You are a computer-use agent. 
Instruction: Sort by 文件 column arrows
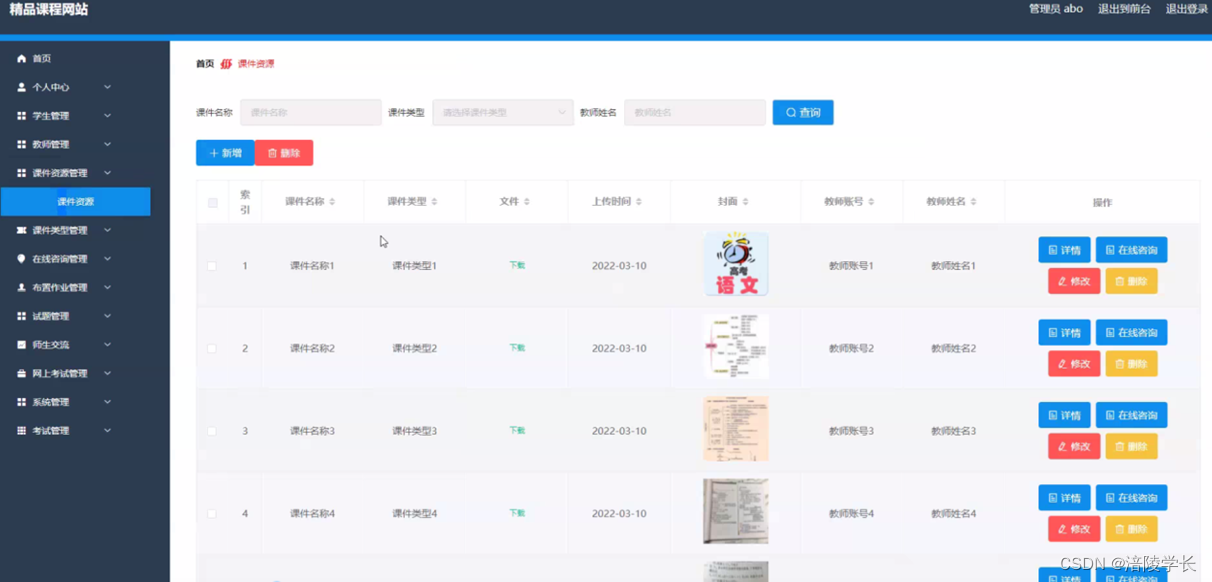pos(527,202)
